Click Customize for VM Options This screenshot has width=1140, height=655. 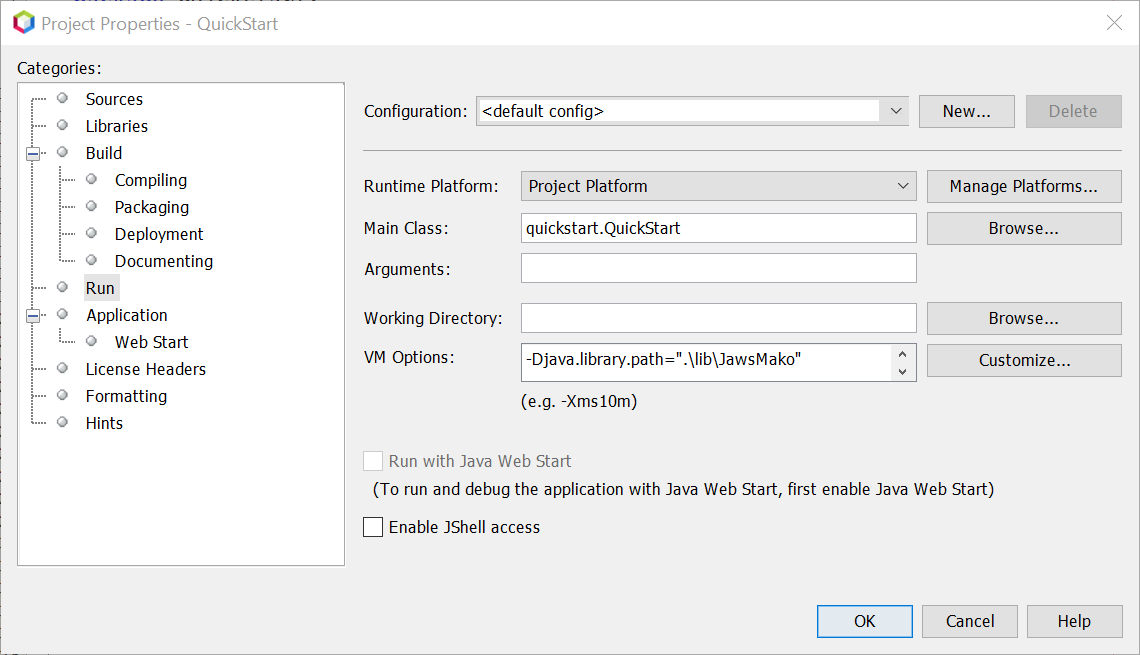click(x=1023, y=360)
